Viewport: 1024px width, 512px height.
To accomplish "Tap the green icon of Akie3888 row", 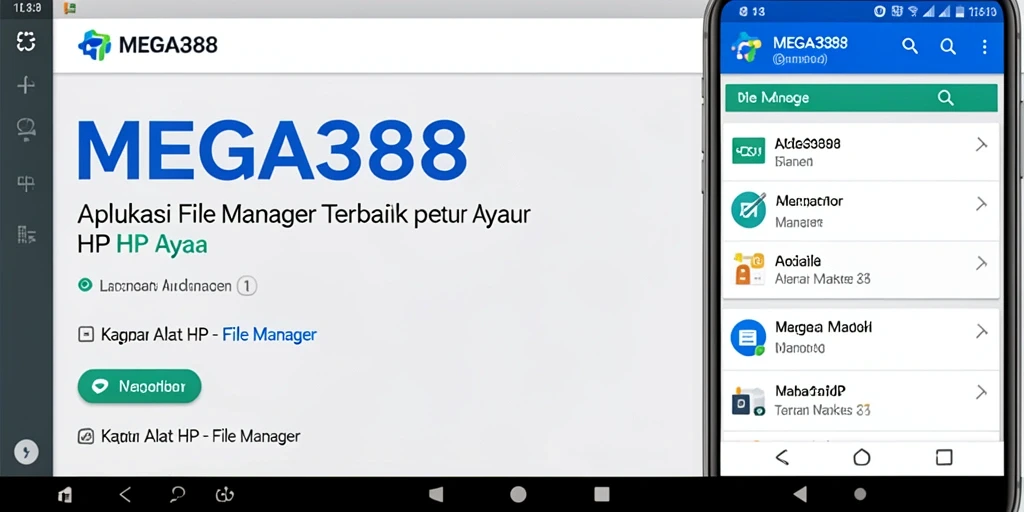I will tap(748, 151).
